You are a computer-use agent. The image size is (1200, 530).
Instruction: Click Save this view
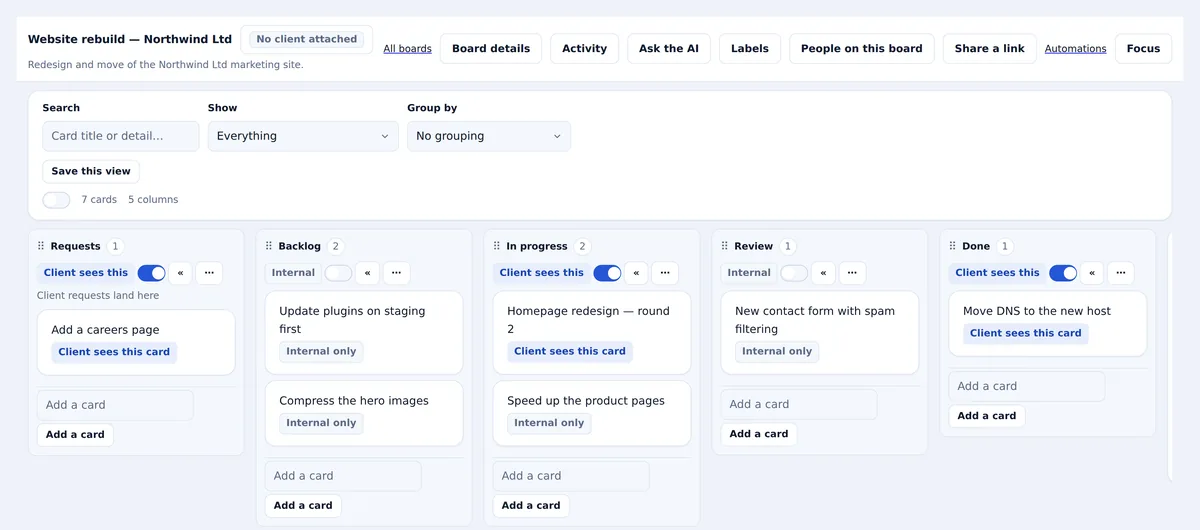tap(91, 171)
